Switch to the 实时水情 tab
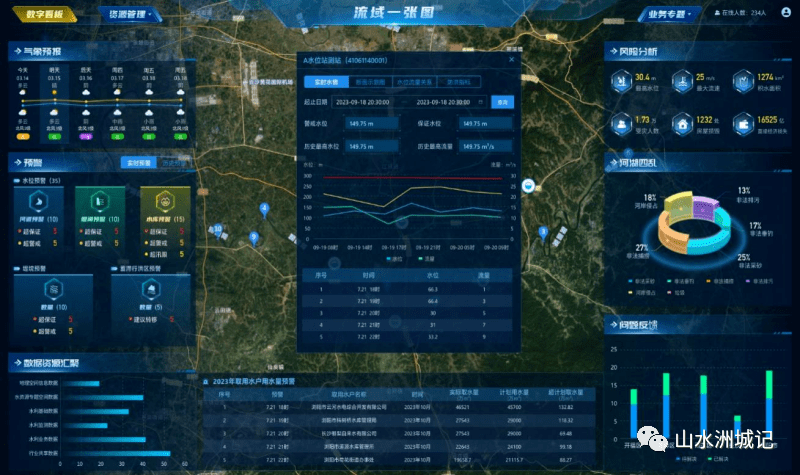 click(327, 82)
